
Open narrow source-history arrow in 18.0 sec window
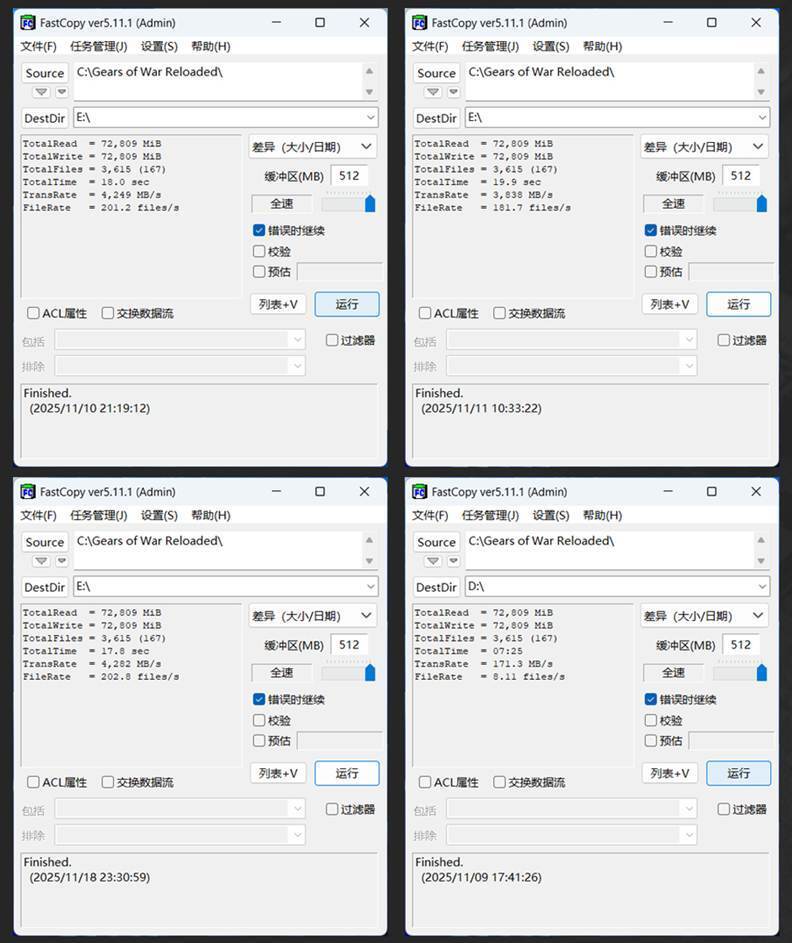pos(62,92)
